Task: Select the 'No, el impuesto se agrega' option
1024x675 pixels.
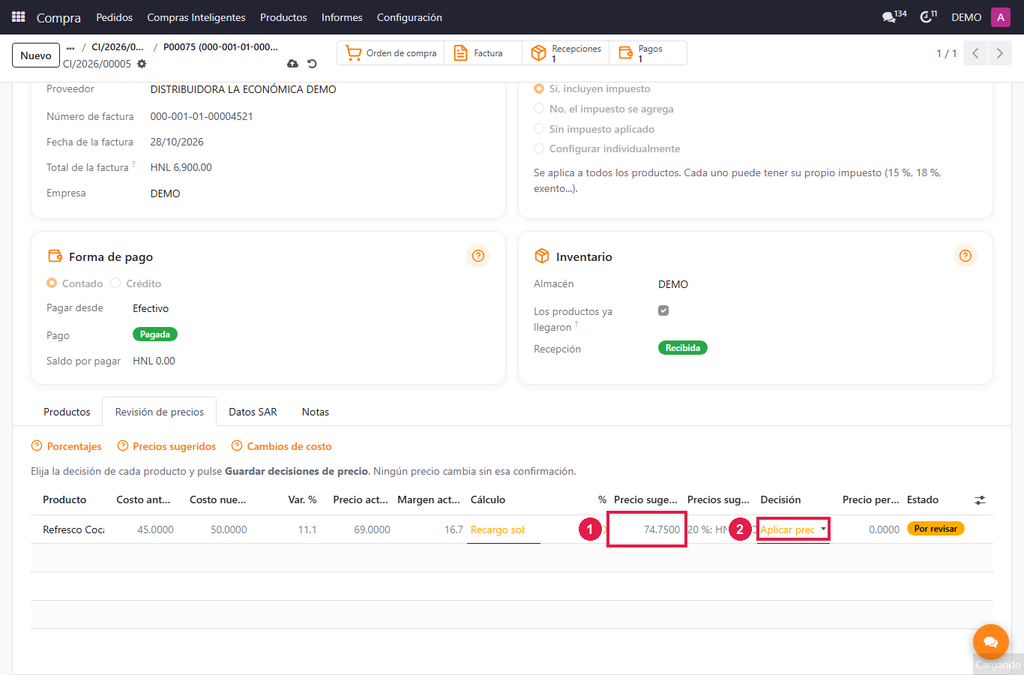Action: tap(539, 108)
